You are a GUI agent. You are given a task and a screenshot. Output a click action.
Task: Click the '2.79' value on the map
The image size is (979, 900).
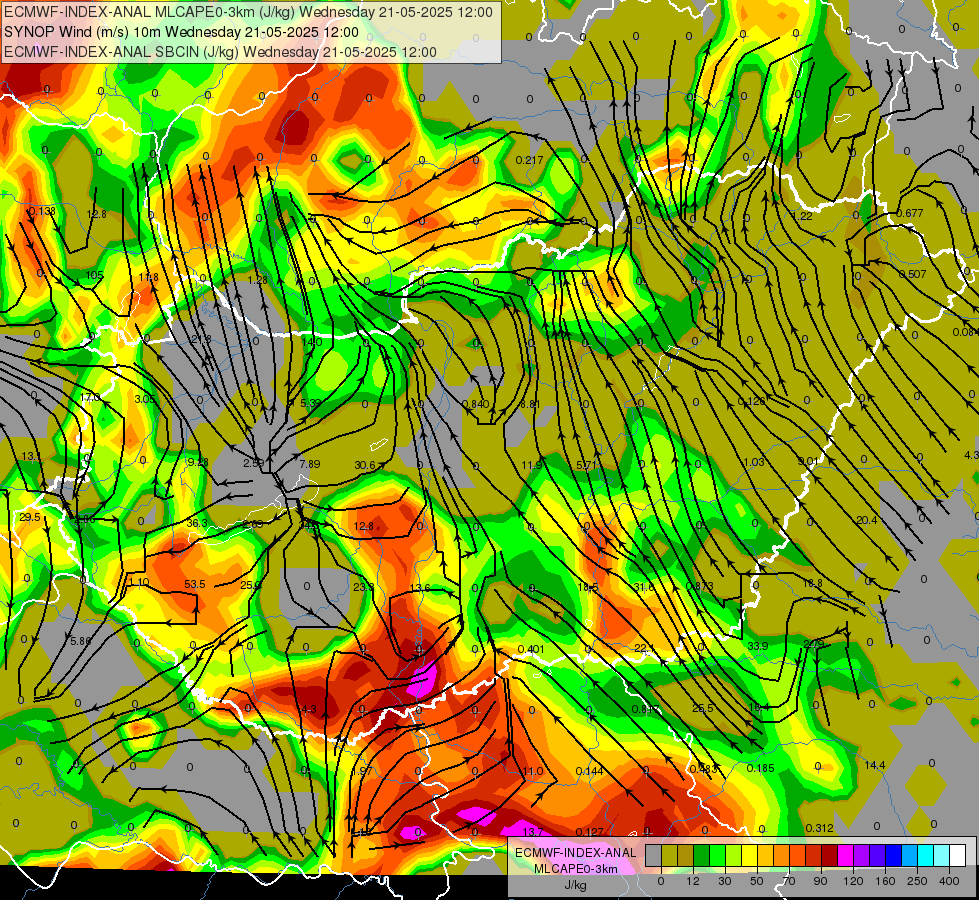click(x=814, y=644)
